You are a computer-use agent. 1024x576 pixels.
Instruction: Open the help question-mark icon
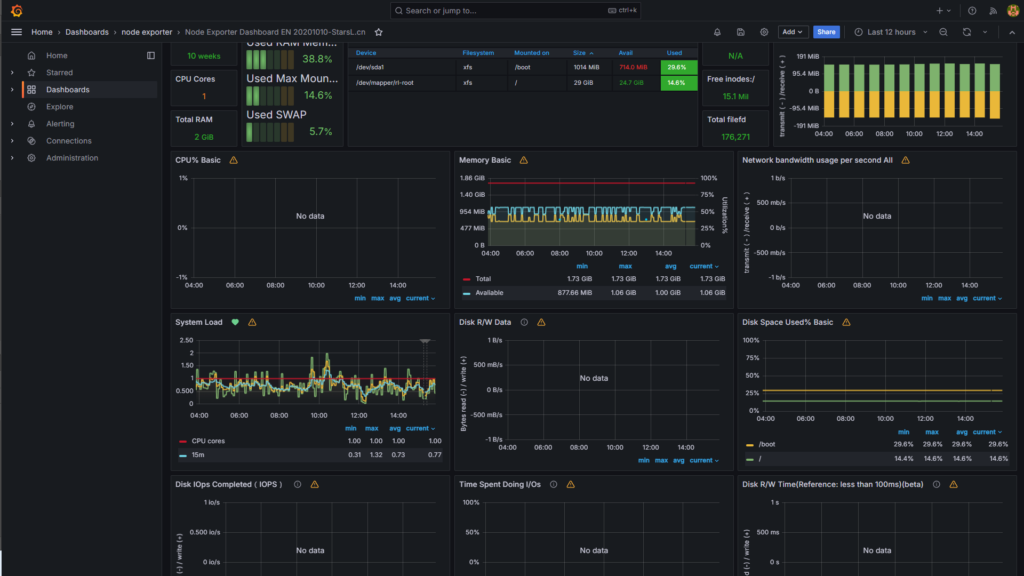pyautogui.click(x=972, y=10)
